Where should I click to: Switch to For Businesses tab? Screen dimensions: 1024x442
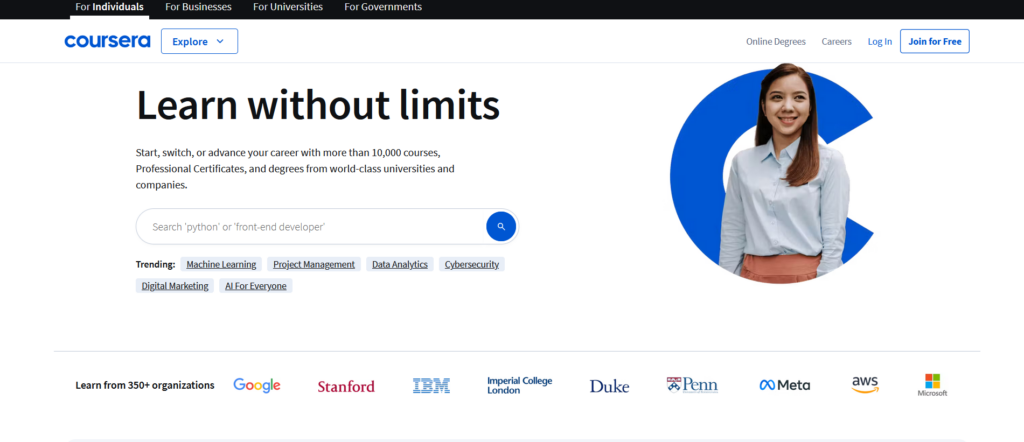click(199, 7)
